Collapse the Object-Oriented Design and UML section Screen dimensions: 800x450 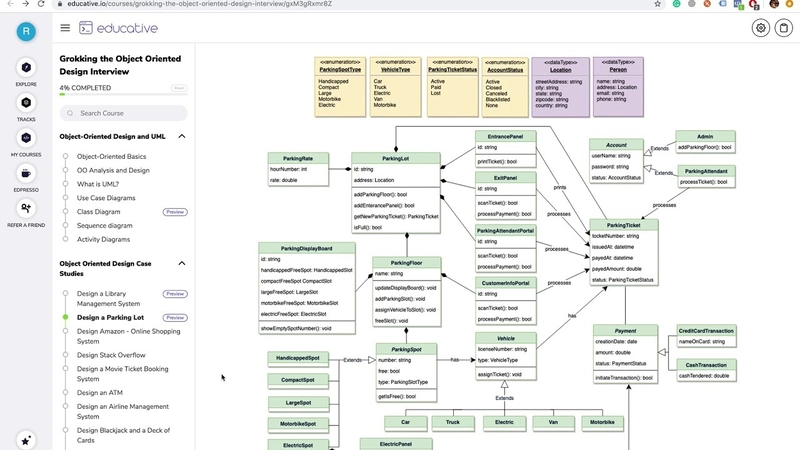coord(182,136)
